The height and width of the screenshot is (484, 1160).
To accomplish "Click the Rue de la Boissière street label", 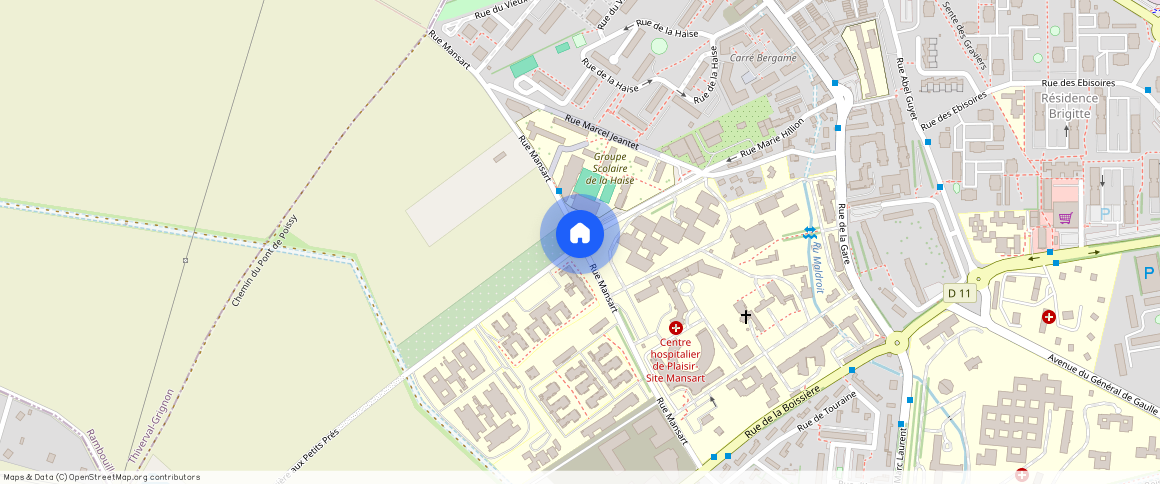I will (782, 412).
